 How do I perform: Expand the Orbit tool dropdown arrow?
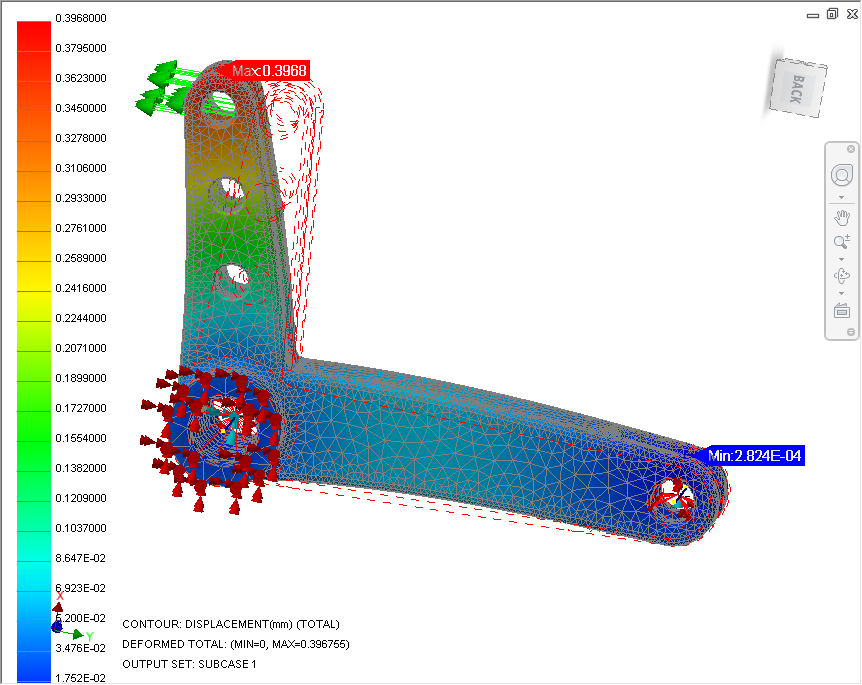point(841,293)
